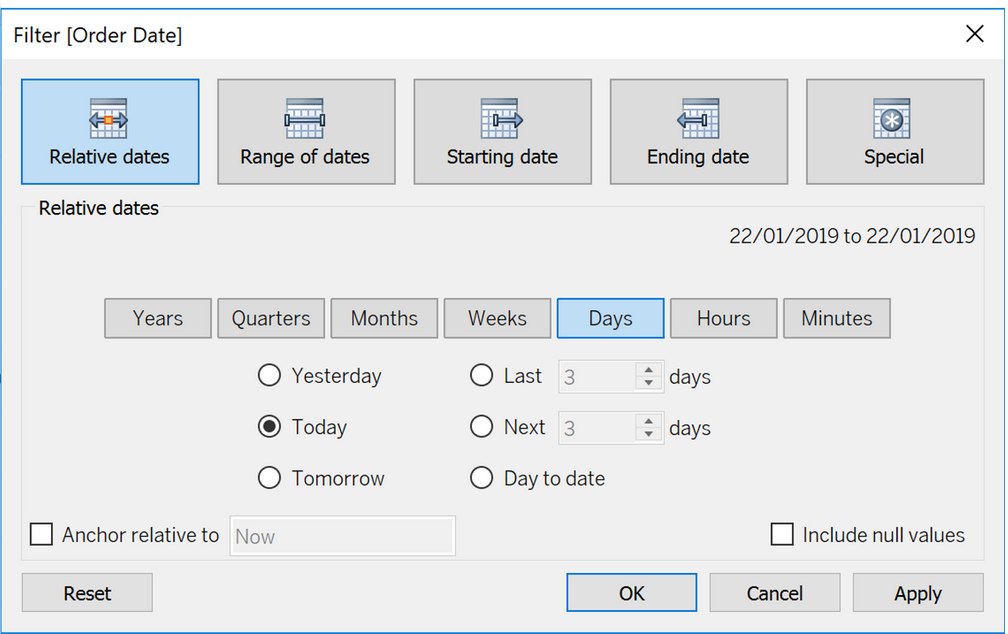Image resolution: width=1008 pixels, height=634 pixels.
Task: Switch to the Months period tab
Action: tap(384, 319)
